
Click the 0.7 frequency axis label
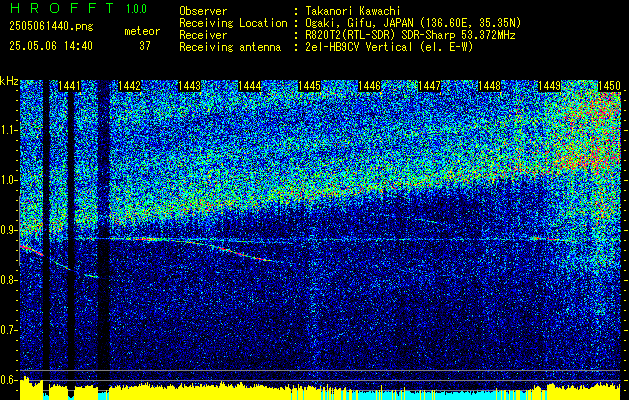[9, 330]
